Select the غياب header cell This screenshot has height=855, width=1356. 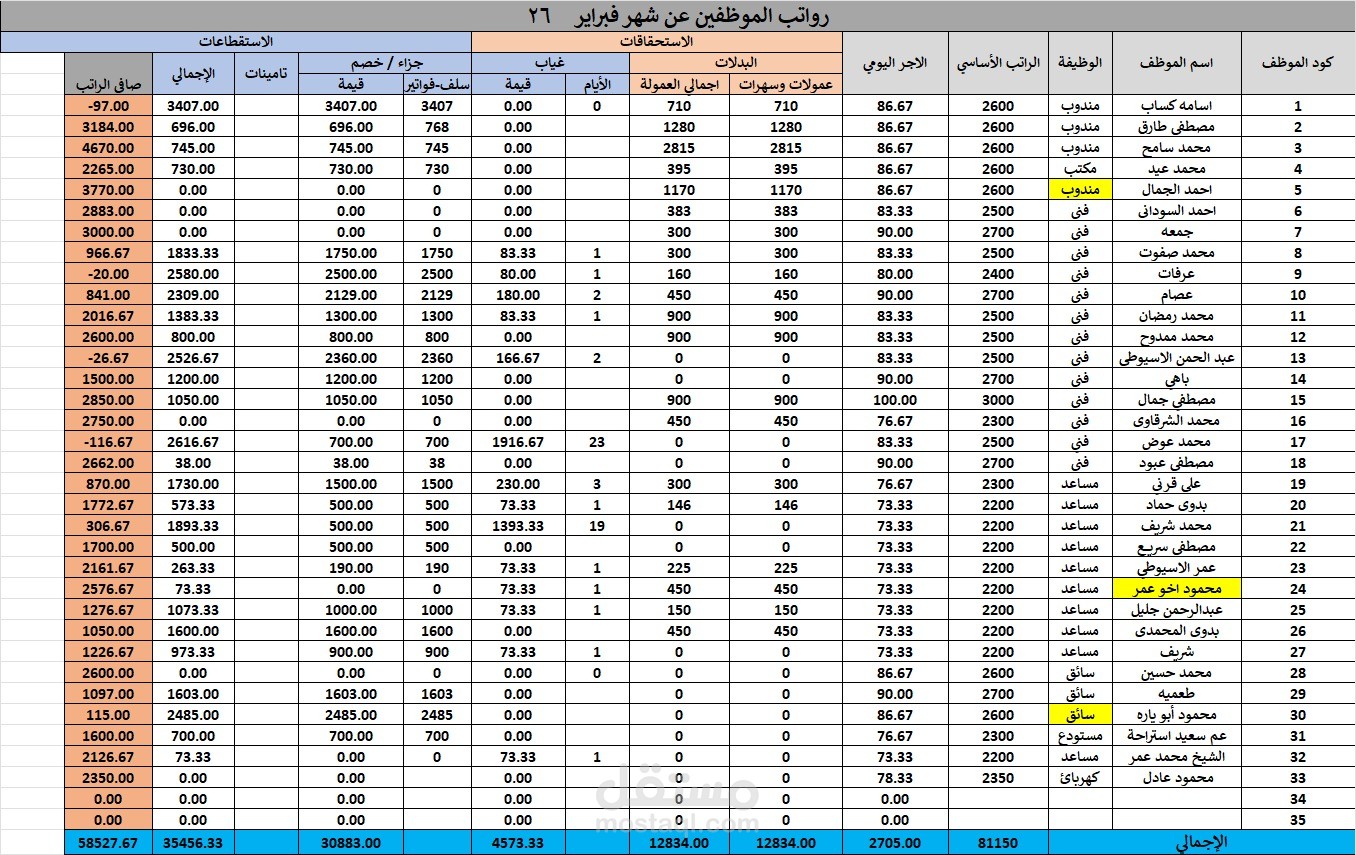point(550,62)
